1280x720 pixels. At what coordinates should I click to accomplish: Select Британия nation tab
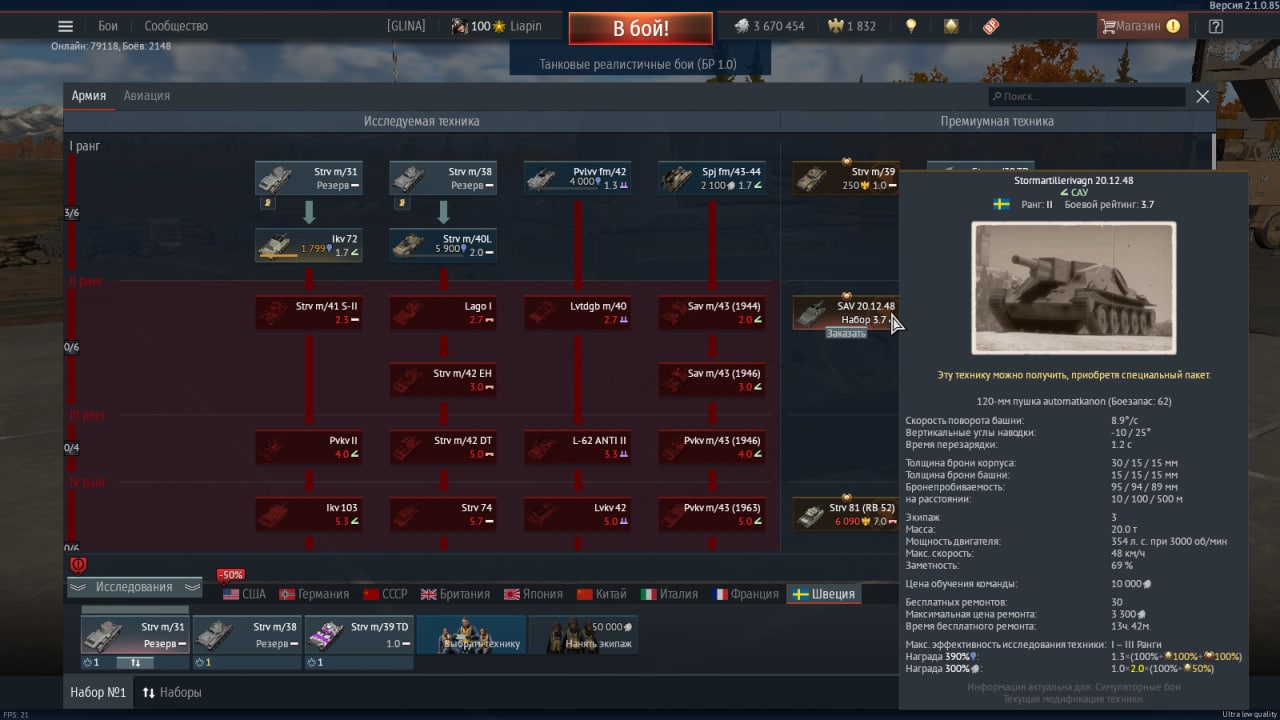tap(455, 594)
